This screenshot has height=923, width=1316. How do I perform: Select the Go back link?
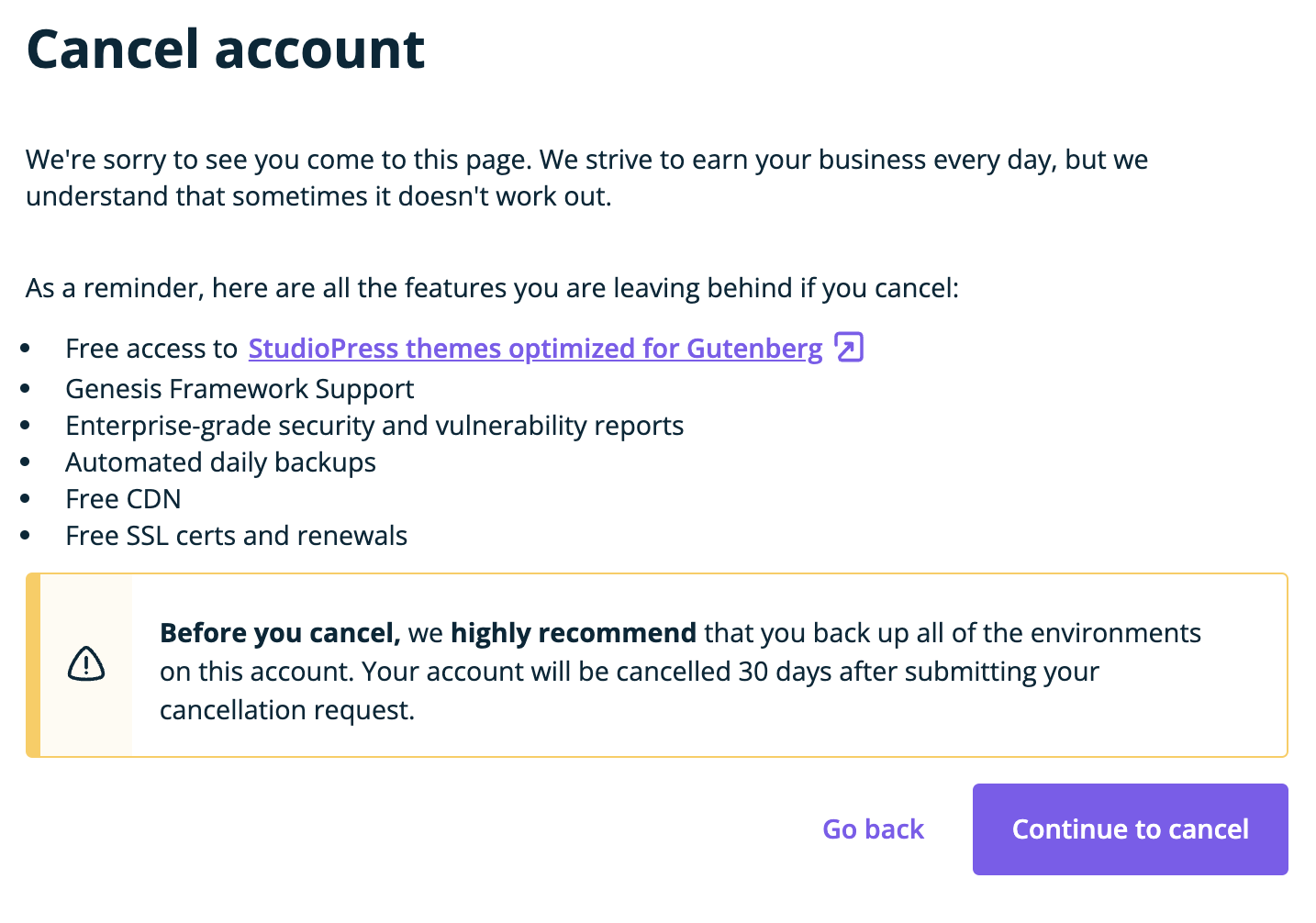pyautogui.click(x=873, y=829)
